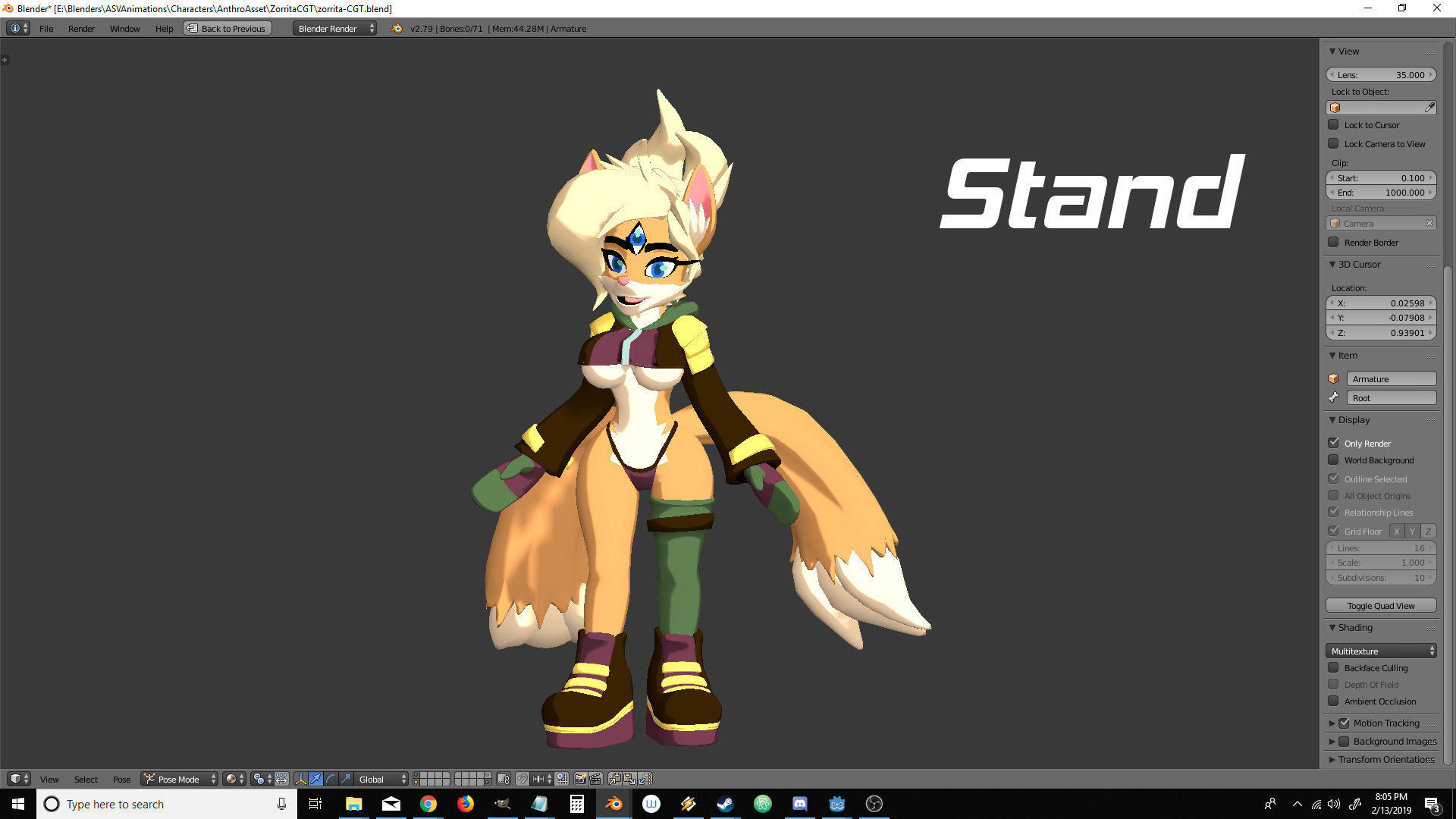Open the 3D view Select menu
This screenshot has height=819, width=1456.
point(86,779)
